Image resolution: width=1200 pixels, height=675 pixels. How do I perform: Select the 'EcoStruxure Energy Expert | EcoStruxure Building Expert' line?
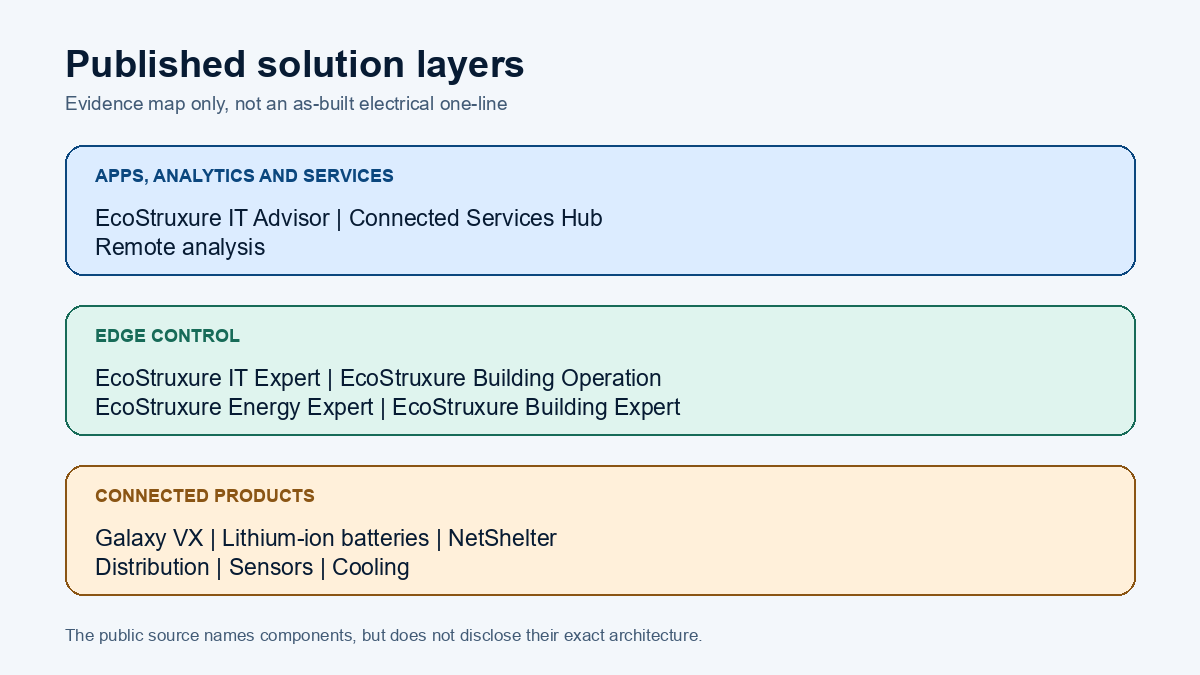coord(388,407)
